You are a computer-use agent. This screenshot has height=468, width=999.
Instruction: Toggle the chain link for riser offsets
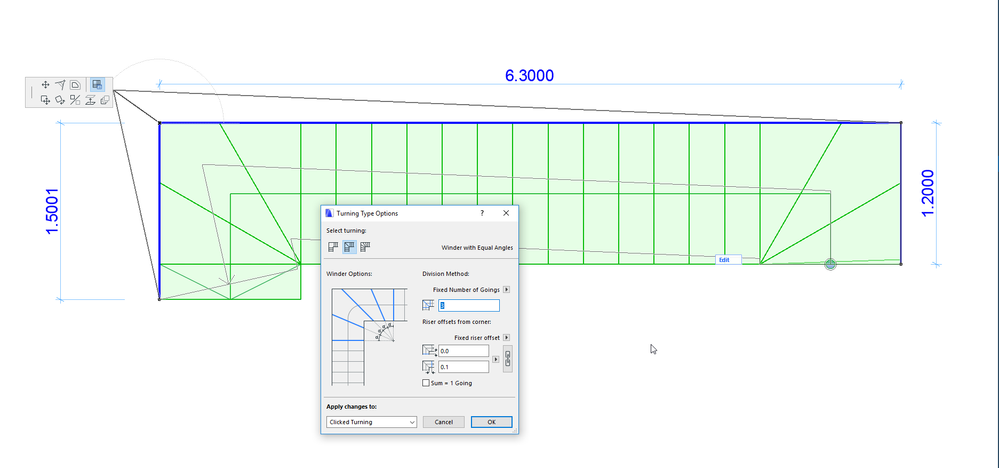coord(508,358)
